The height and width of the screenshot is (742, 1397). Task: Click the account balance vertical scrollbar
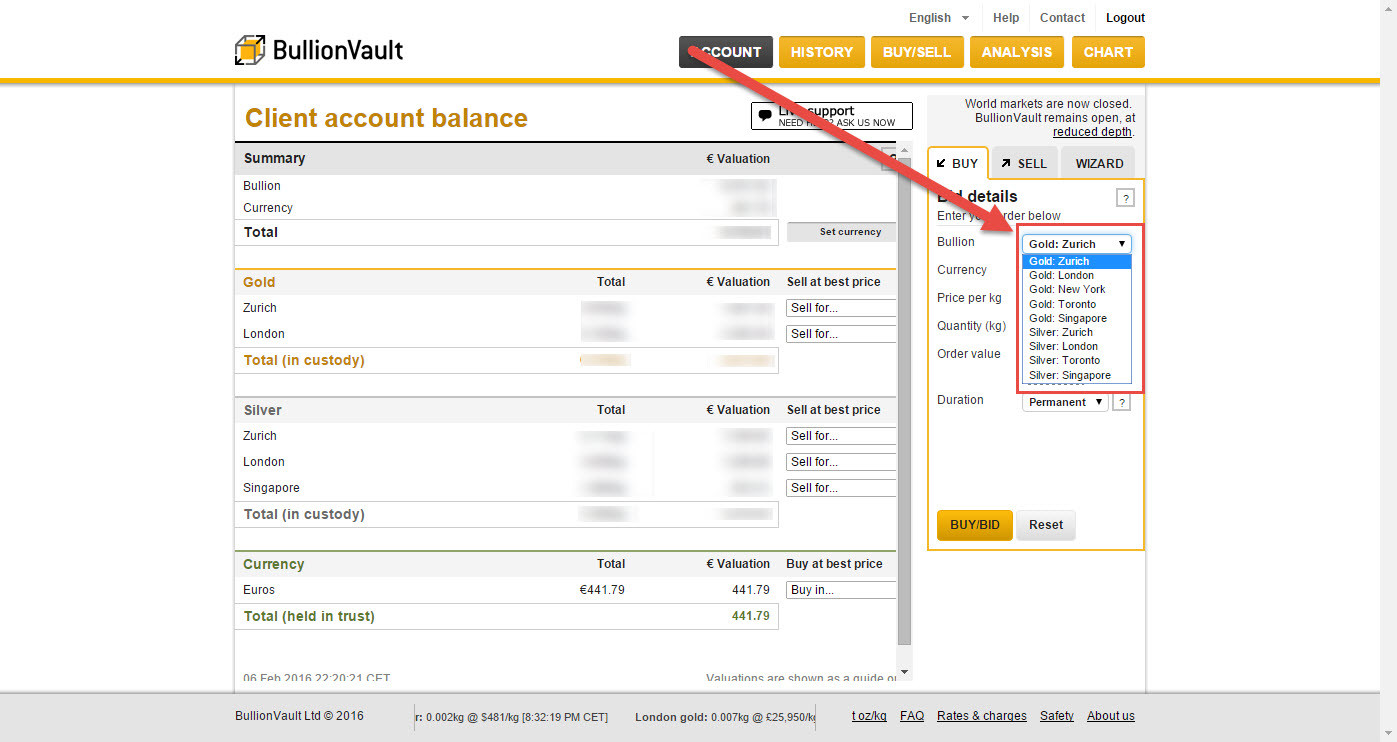pyautogui.click(x=904, y=400)
